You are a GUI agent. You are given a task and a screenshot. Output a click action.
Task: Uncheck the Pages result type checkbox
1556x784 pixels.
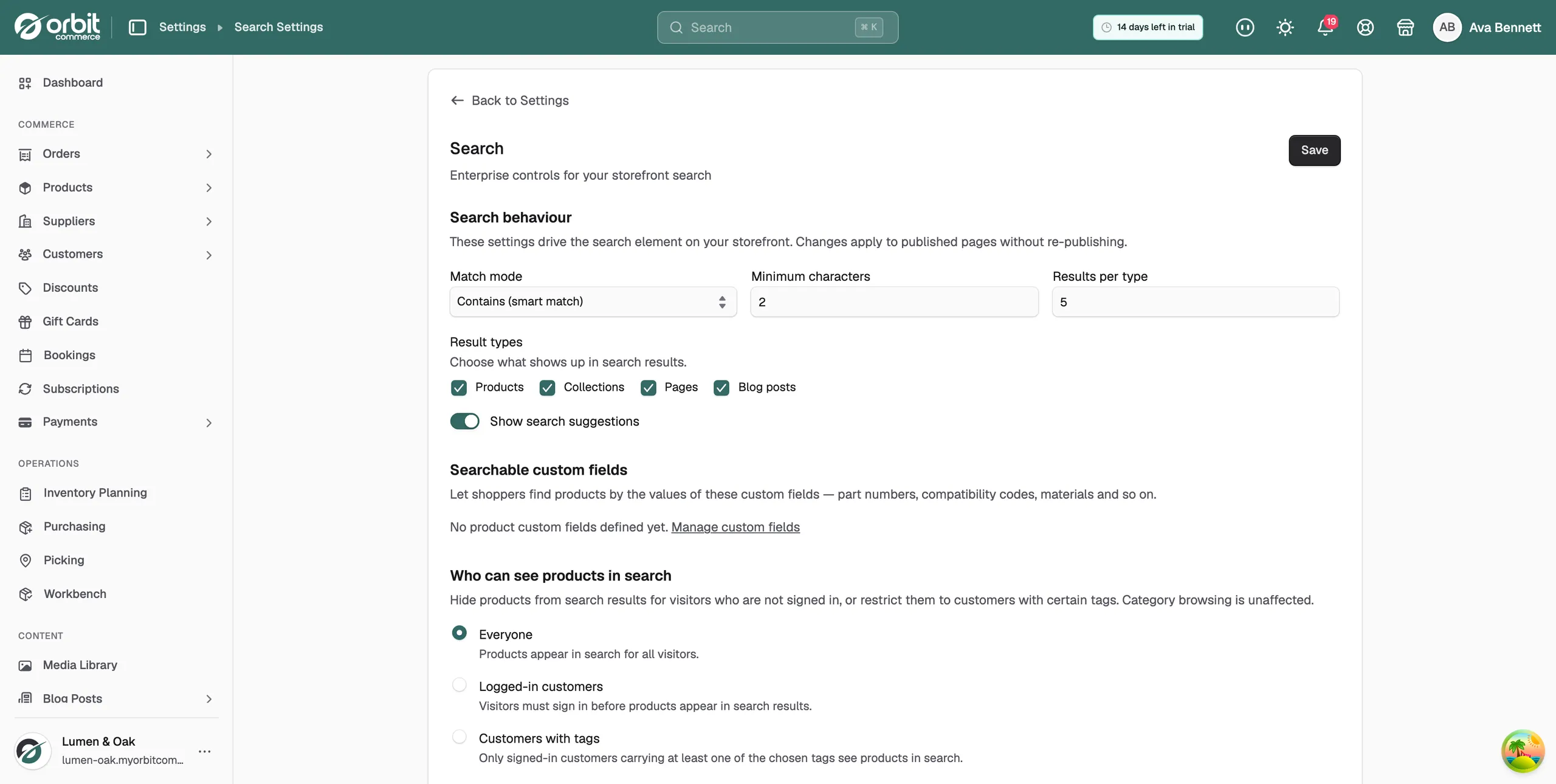coord(649,388)
